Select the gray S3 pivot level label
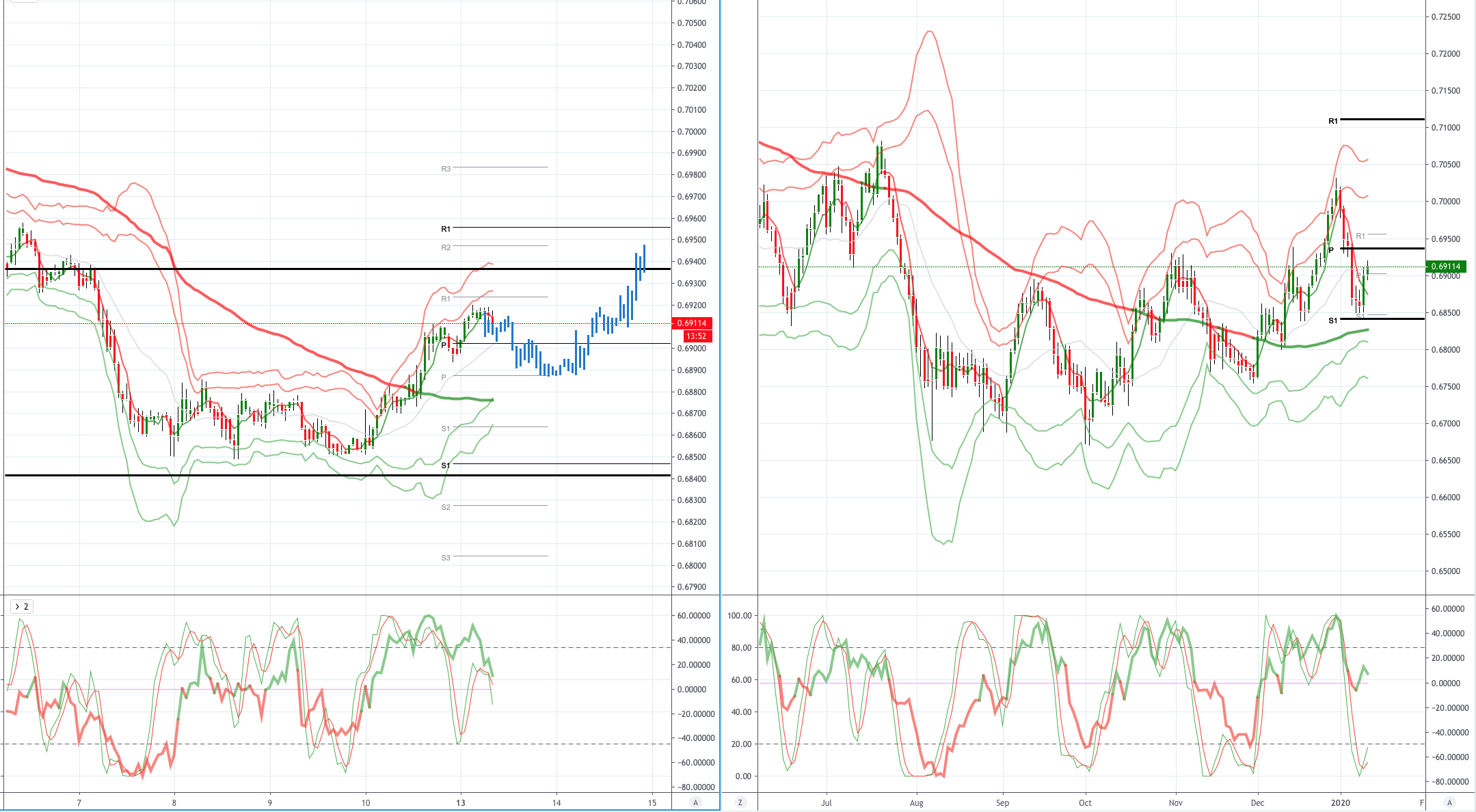This screenshot has height=812, width=1476. [x=446, y=558]
